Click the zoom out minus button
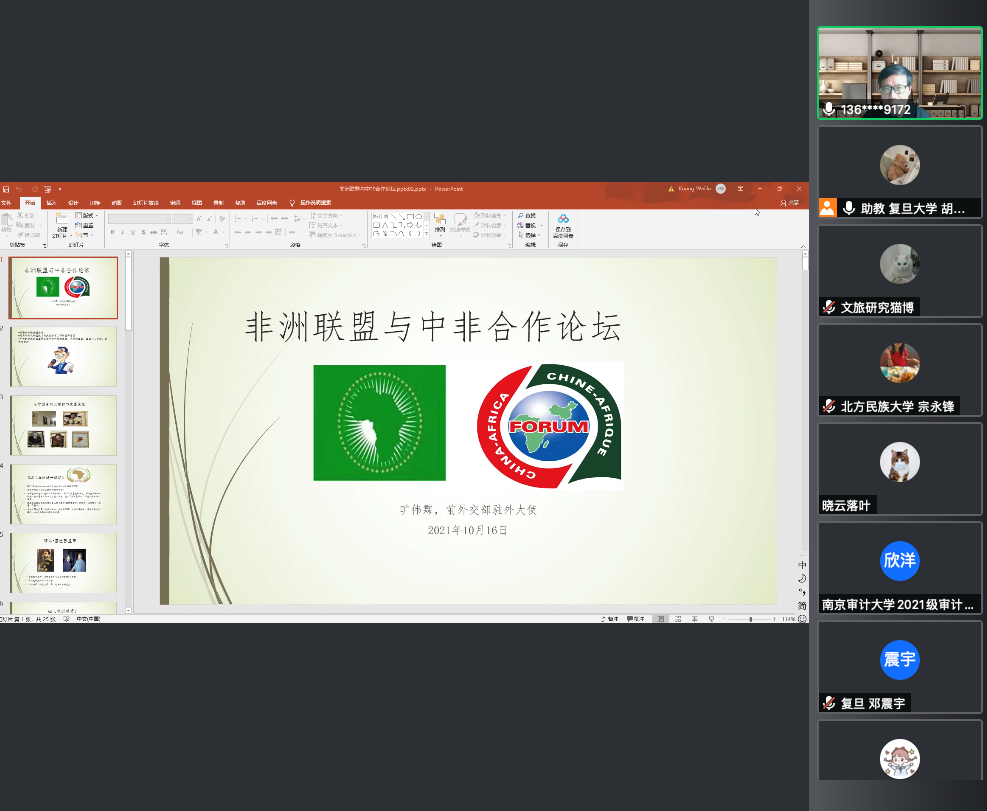 pyautogui.click(x=725, y=619)
